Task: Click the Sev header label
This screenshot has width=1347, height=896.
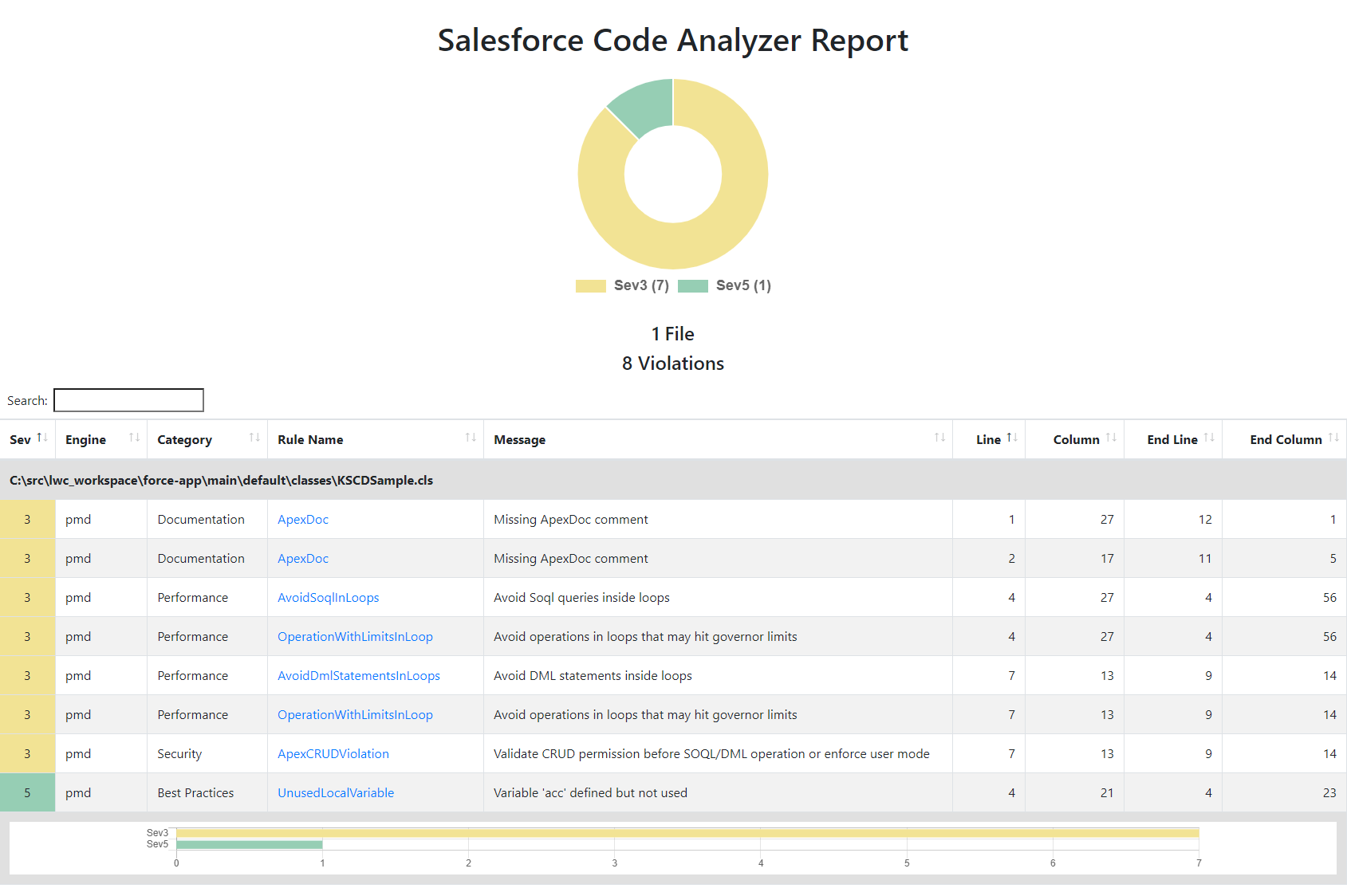Action: [x=20, y=440]
